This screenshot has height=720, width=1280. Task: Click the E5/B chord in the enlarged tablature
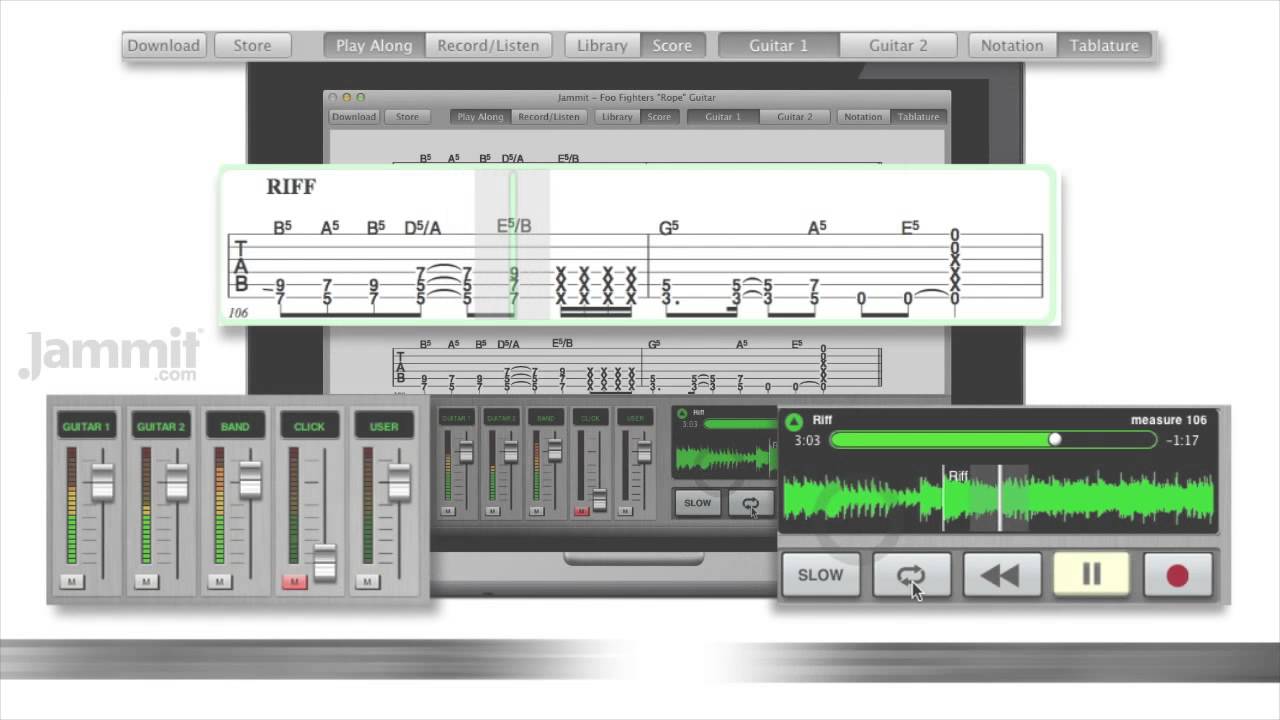514,227
